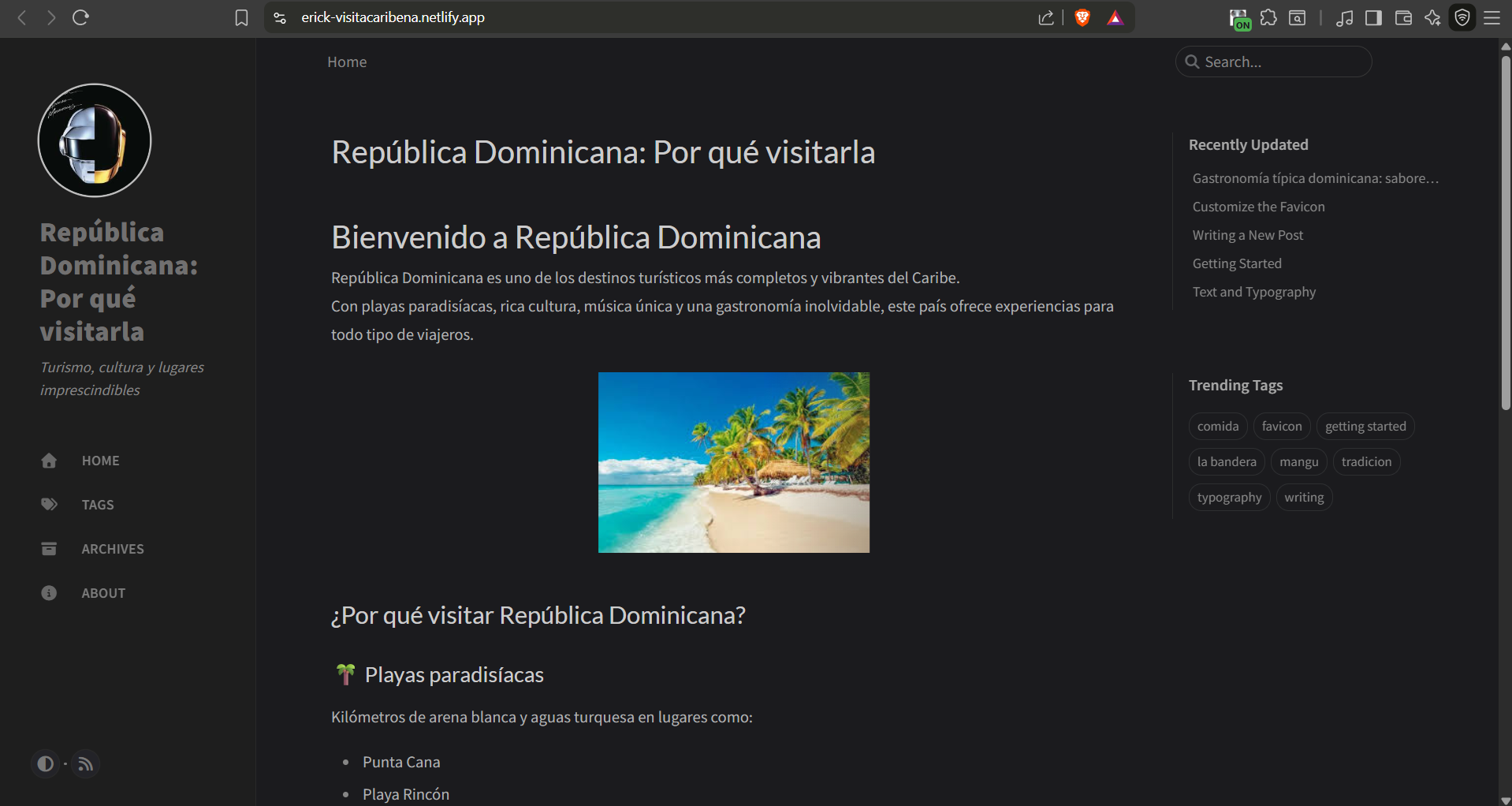The width and height of the screenshot is (1512, 806).
Task: Click the Brave Shields lion icon
Action: (1082, 17)
